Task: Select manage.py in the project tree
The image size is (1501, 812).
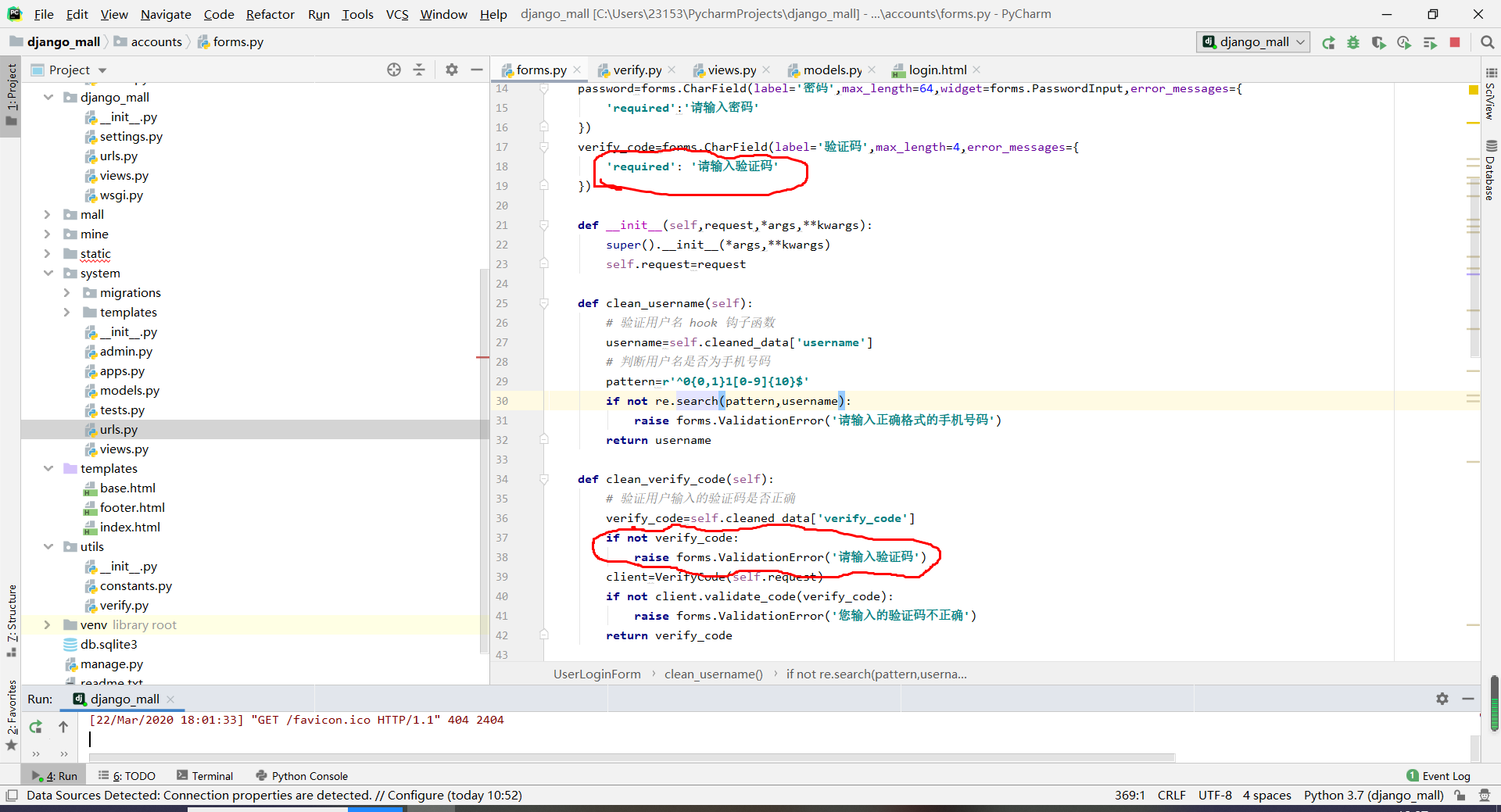Action: pos(112,664)
